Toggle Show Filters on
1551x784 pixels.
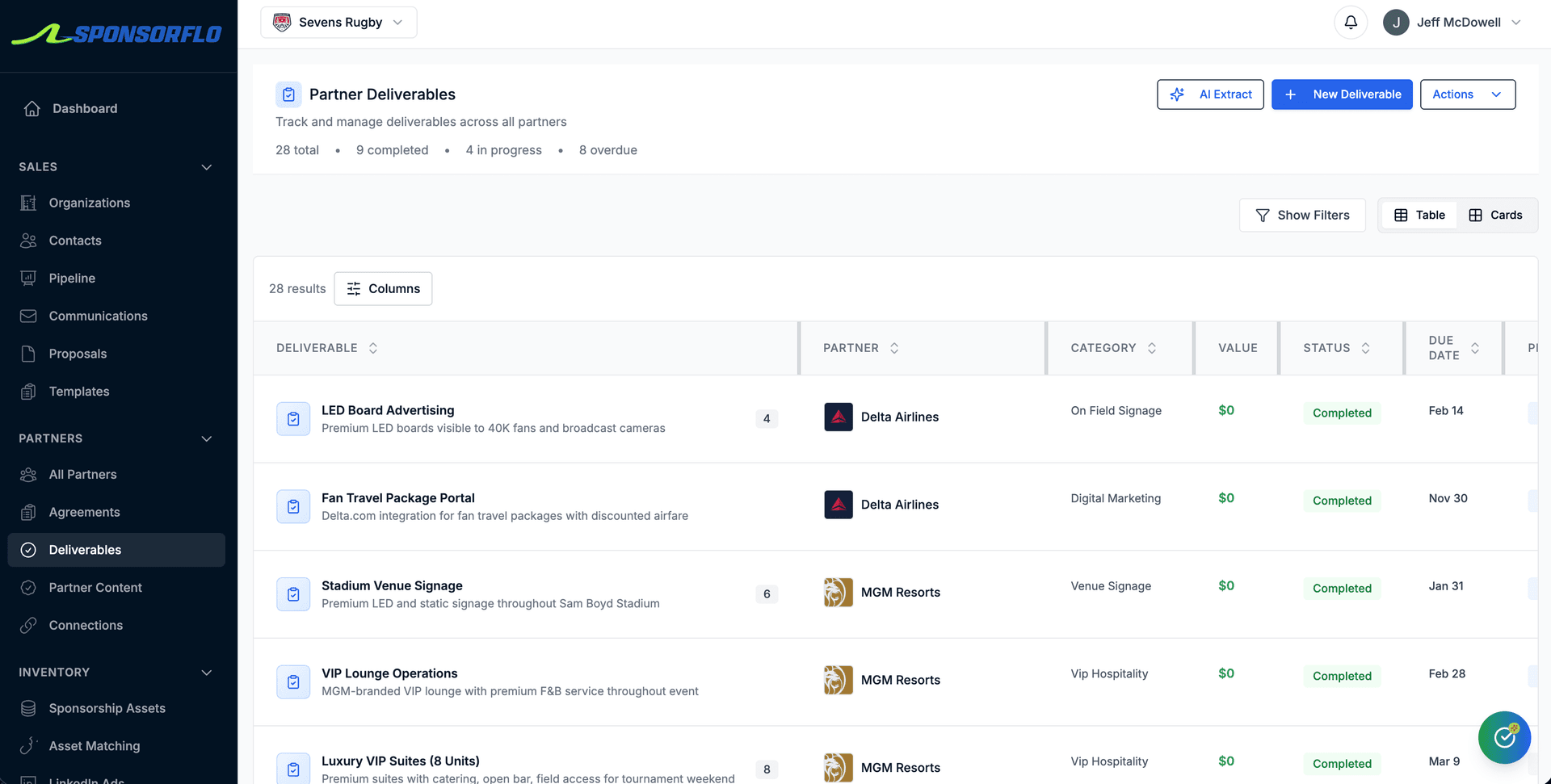click(x=1302, y=215)
